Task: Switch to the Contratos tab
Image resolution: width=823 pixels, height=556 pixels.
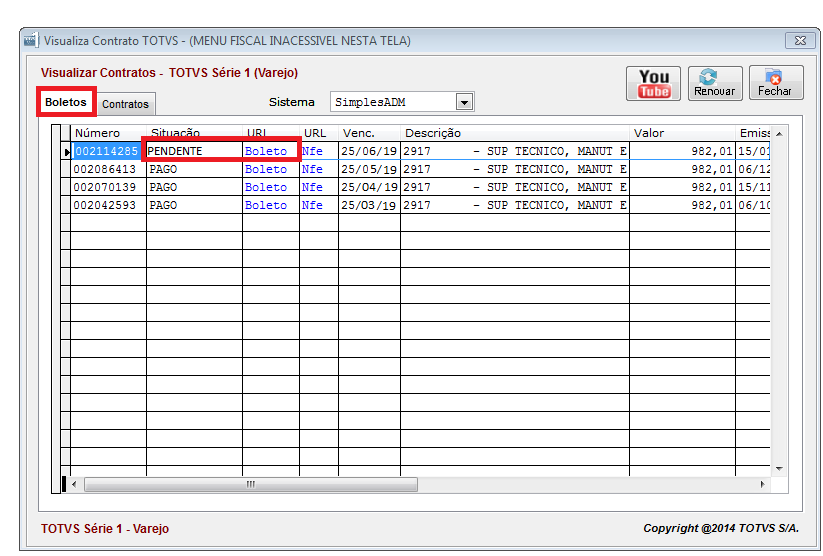Action: (x=125, y=104)
